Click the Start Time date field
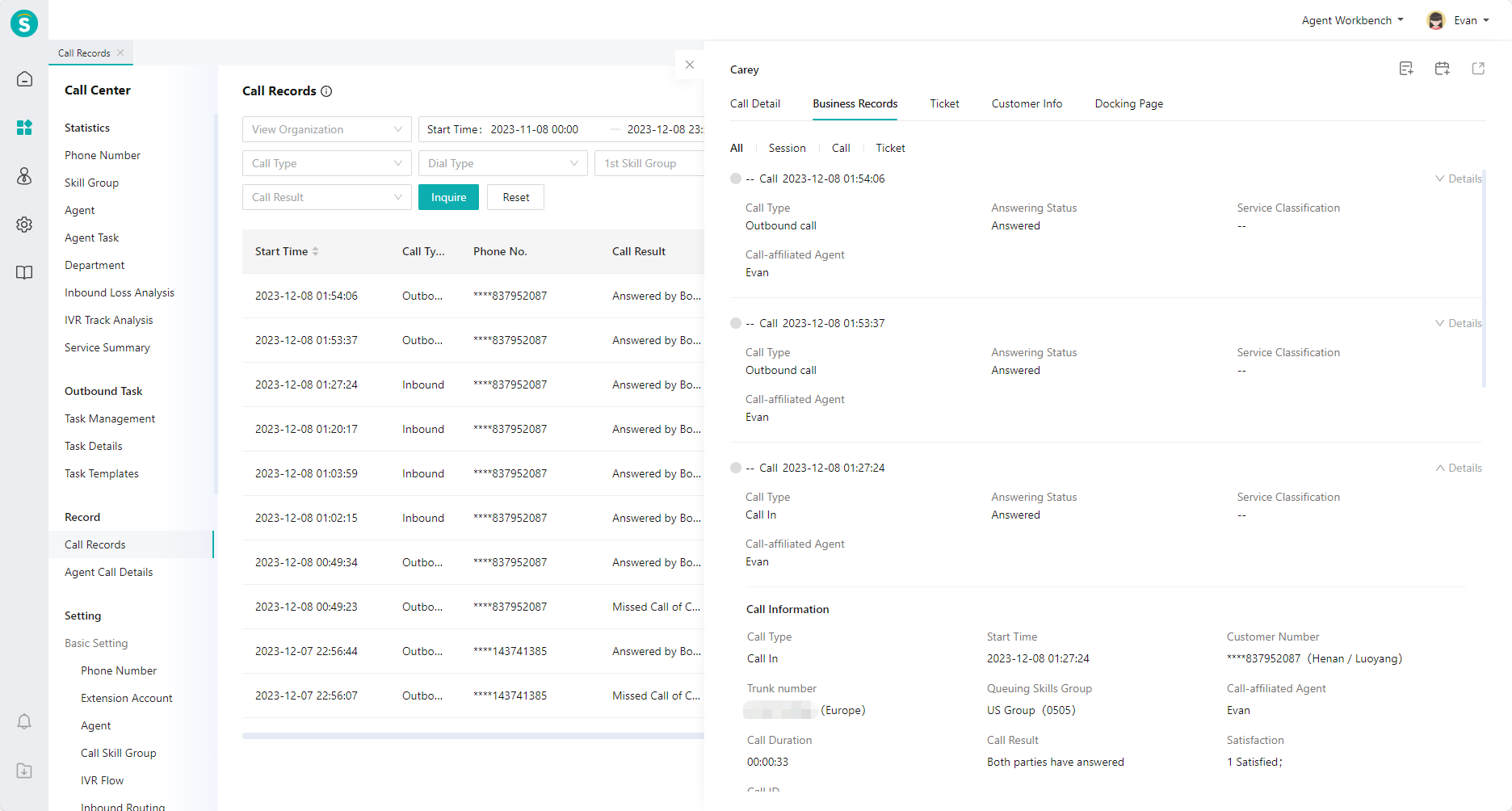Screen dimensions: 1512x811 tap(534, 129)
